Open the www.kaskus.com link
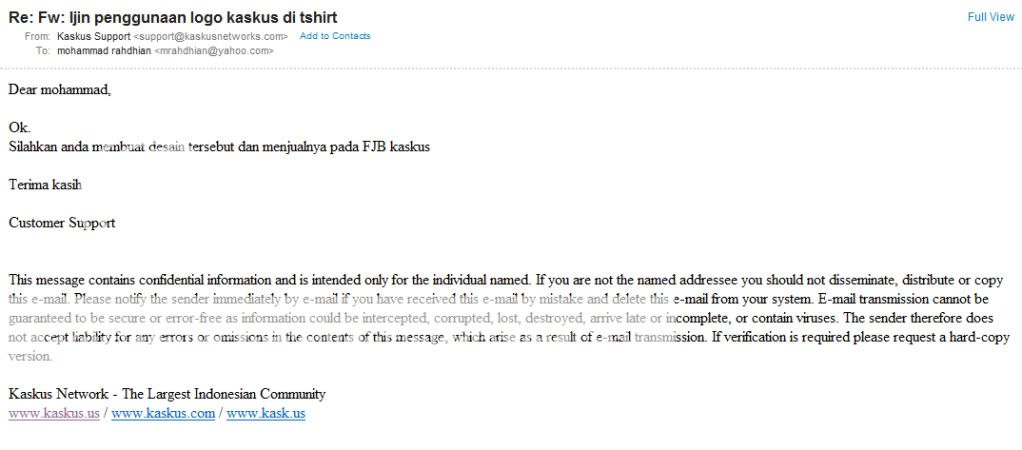 pos(163,413)
